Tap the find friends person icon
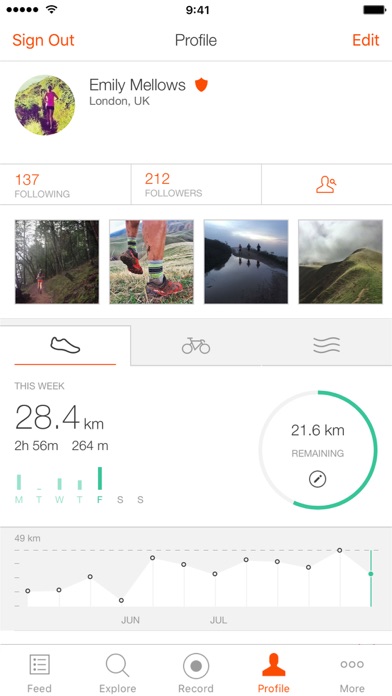Viewport: 392px width, 696px height. [326, 185]
